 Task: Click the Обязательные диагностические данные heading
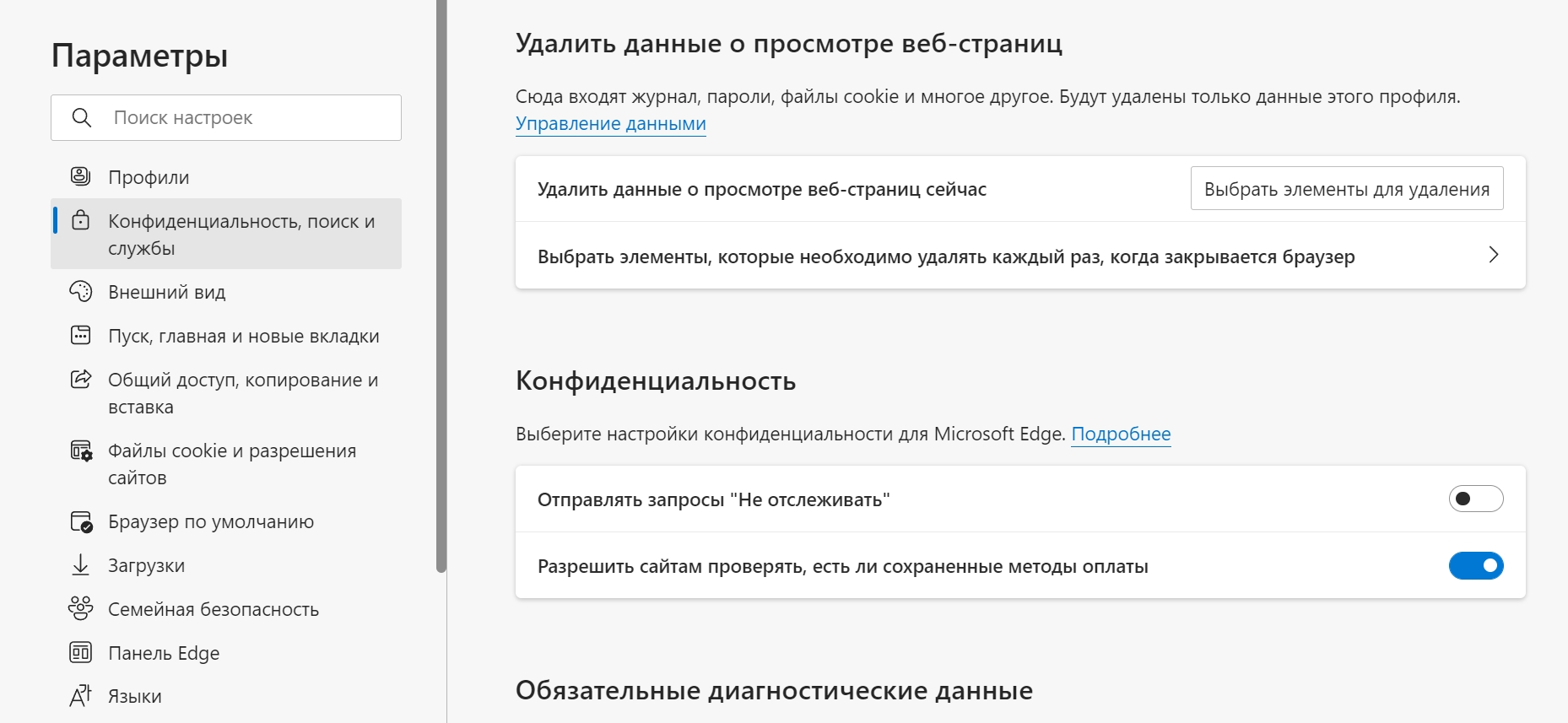[774, 690]
